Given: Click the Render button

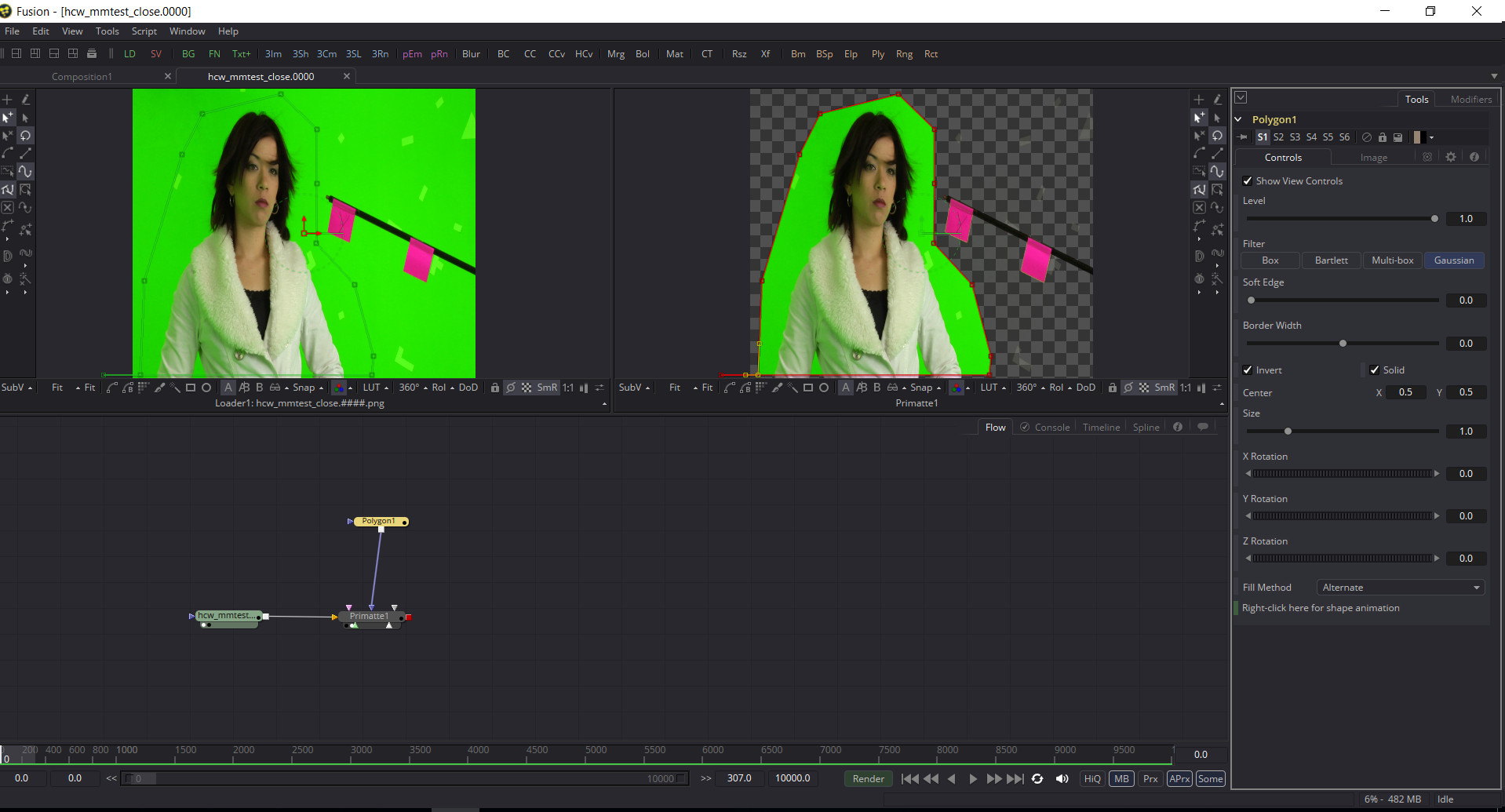Looking at the screenshot, I should pyautogui.click(x=869, y=779).
